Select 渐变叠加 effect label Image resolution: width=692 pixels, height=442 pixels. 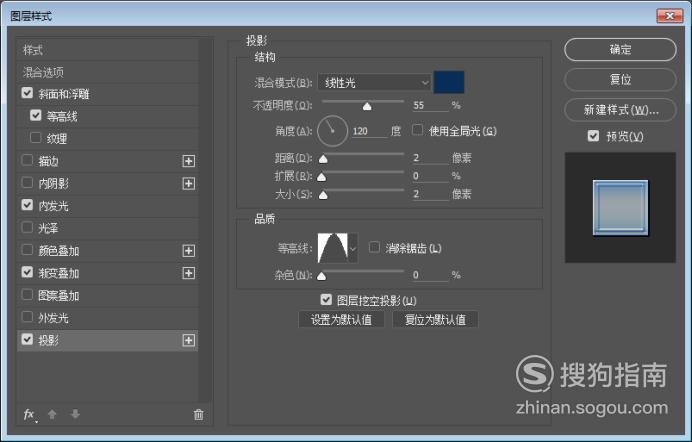(59, 273)
